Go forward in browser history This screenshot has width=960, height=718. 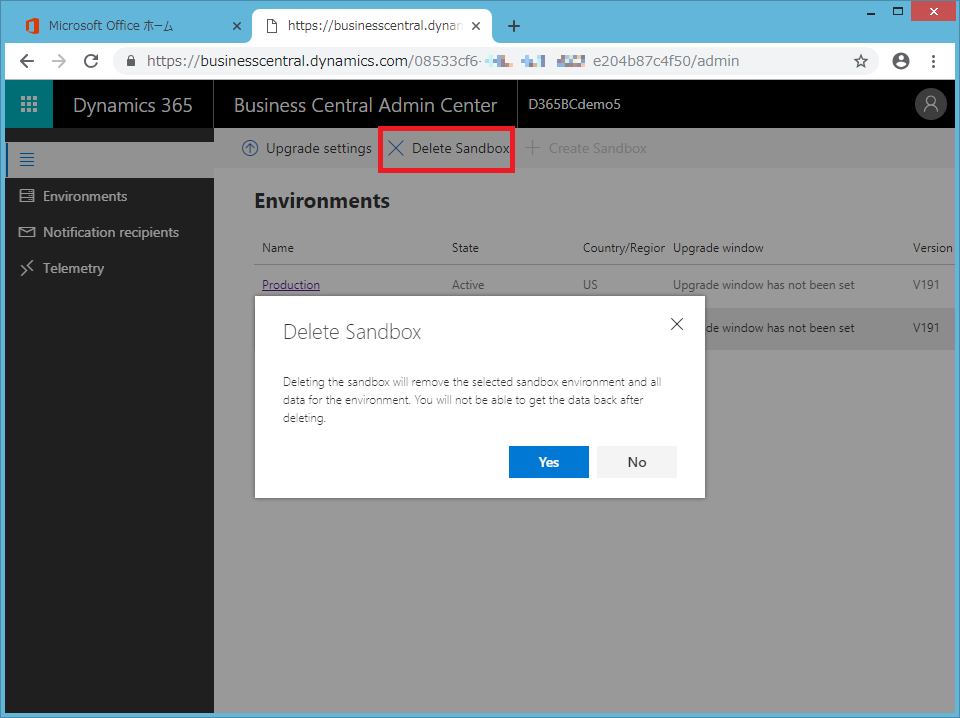59,61
